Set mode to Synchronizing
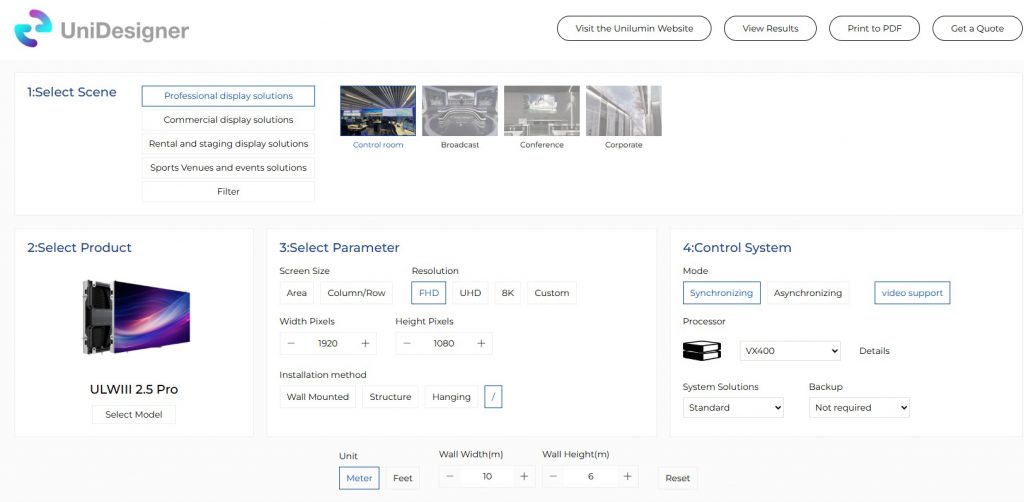The width and height of the screenshot is (1024, 502). pyautogui.click(x=722, y=293)
